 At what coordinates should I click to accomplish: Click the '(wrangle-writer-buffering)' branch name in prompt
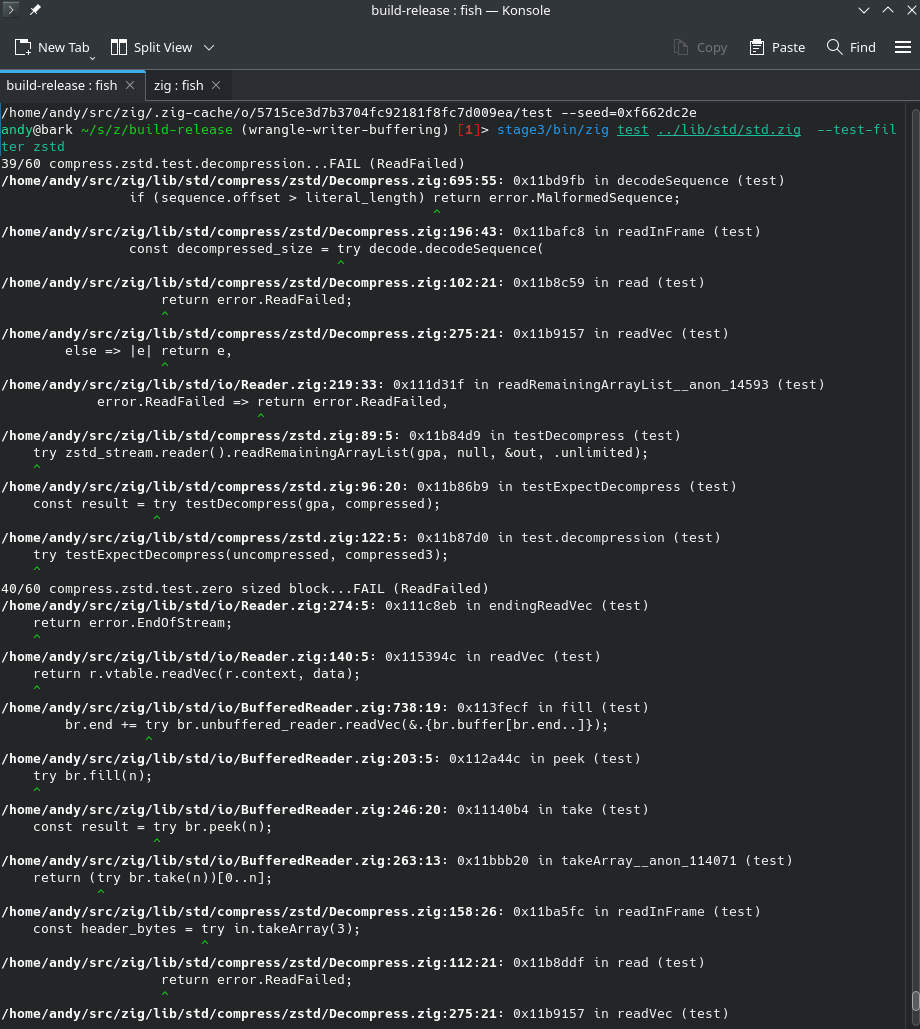[345, 130]
